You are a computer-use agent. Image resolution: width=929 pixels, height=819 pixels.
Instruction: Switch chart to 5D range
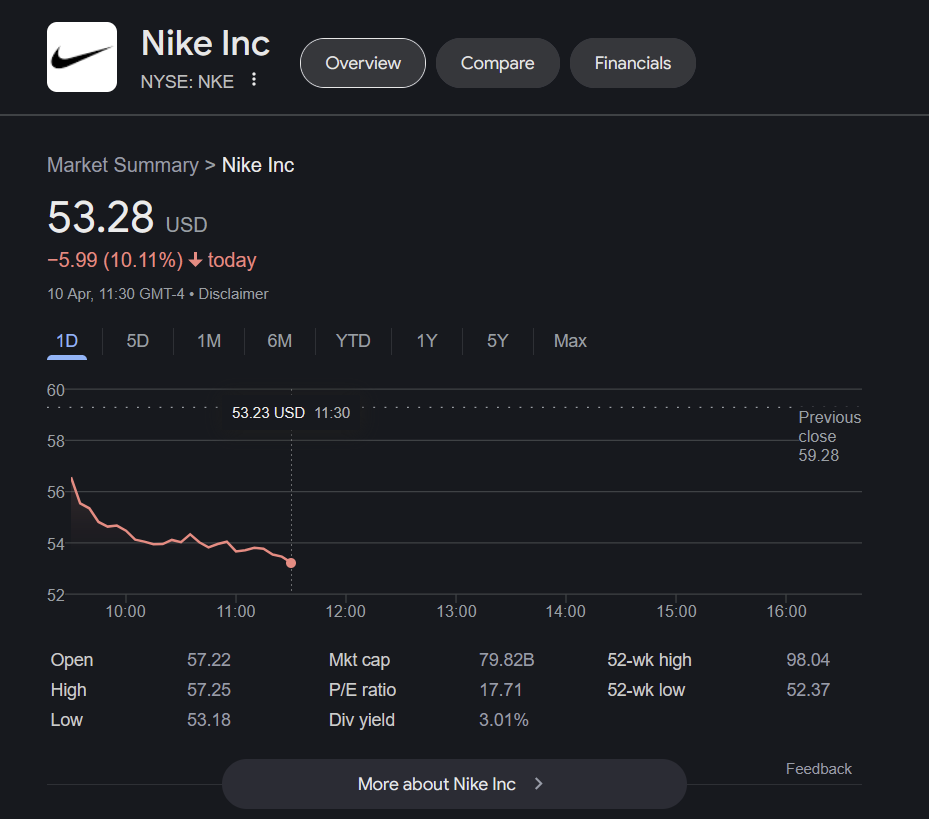137,341
